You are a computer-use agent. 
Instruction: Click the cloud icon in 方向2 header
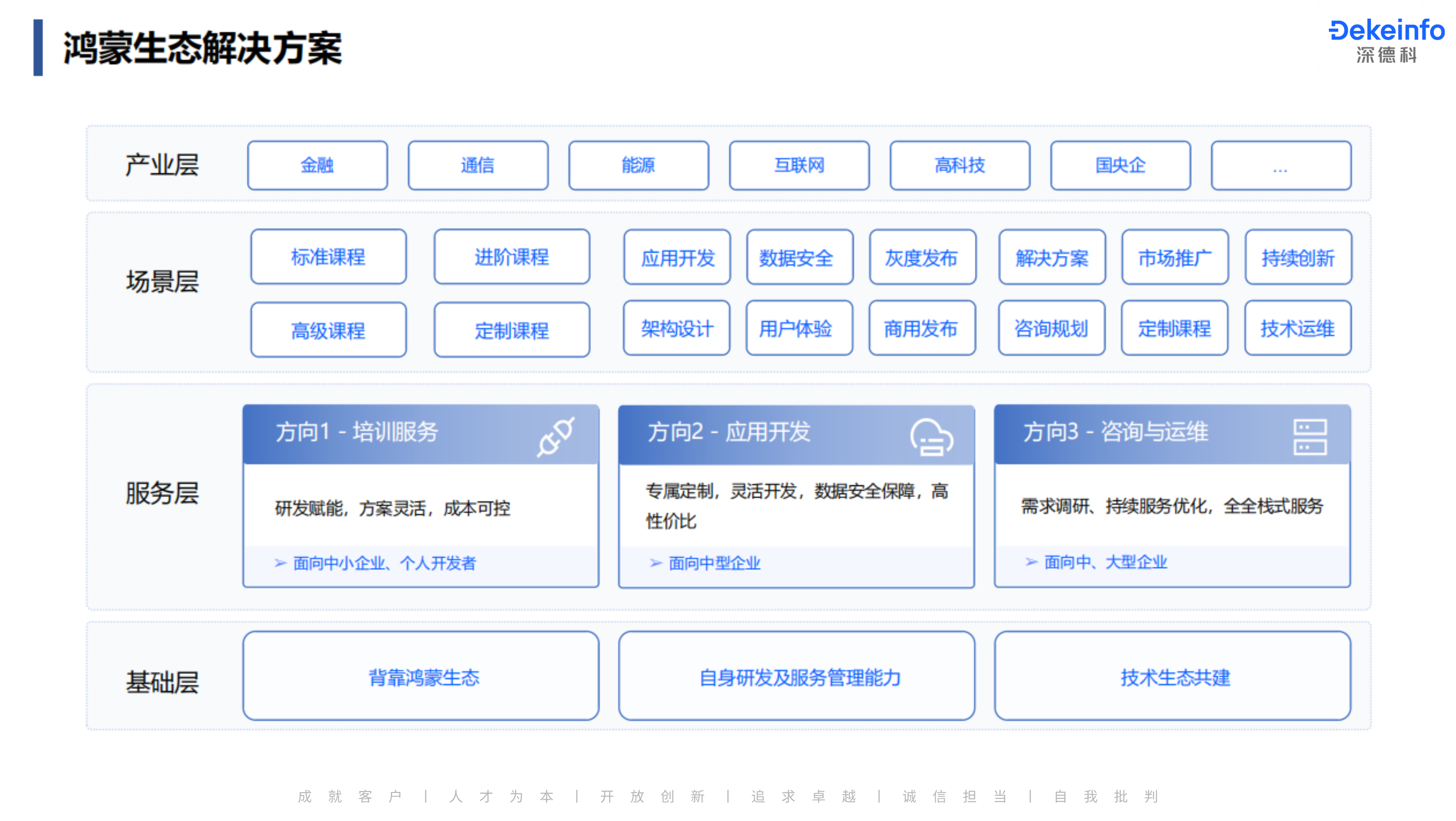[932, 436]
